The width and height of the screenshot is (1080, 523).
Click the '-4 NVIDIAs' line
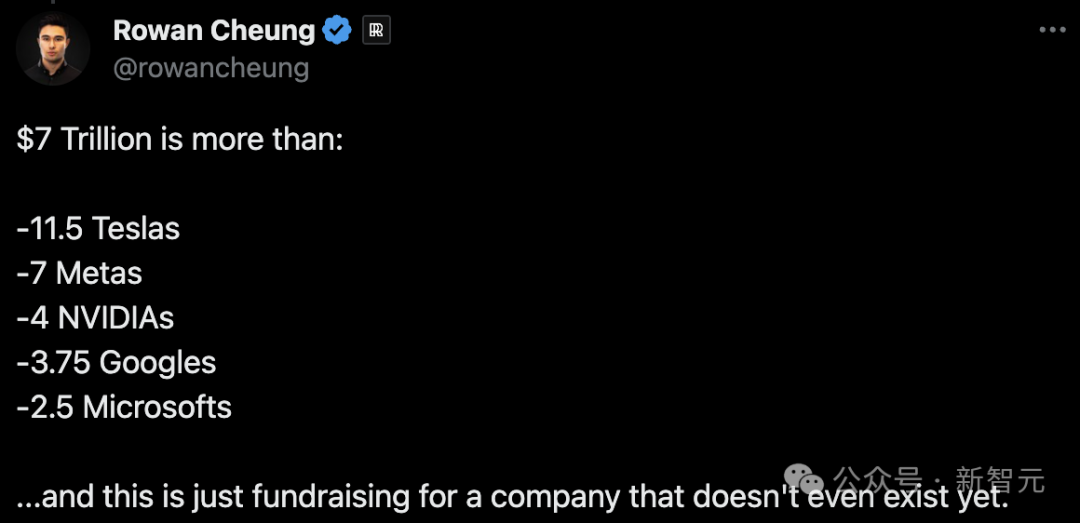(x=95, y=318)
